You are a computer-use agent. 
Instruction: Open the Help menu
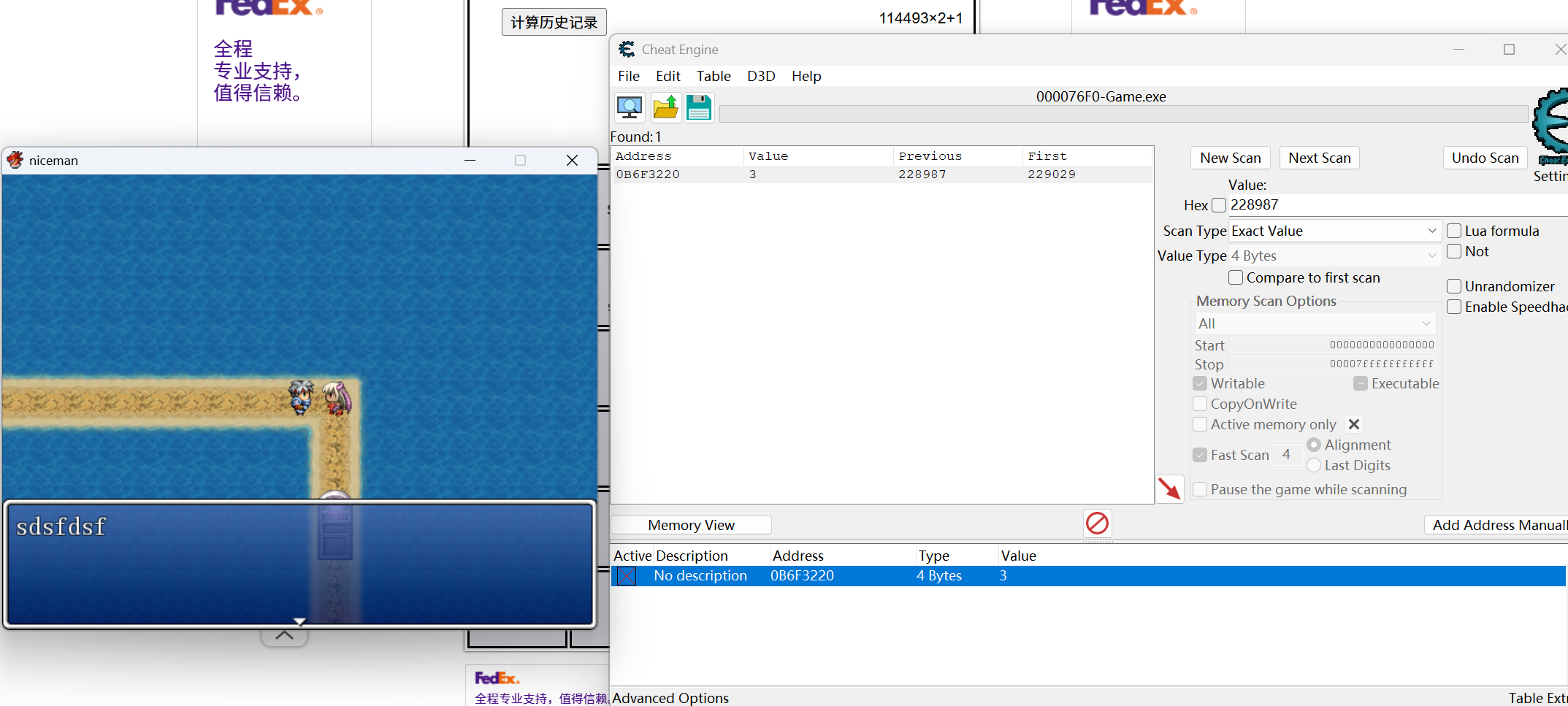pos(806,76)
